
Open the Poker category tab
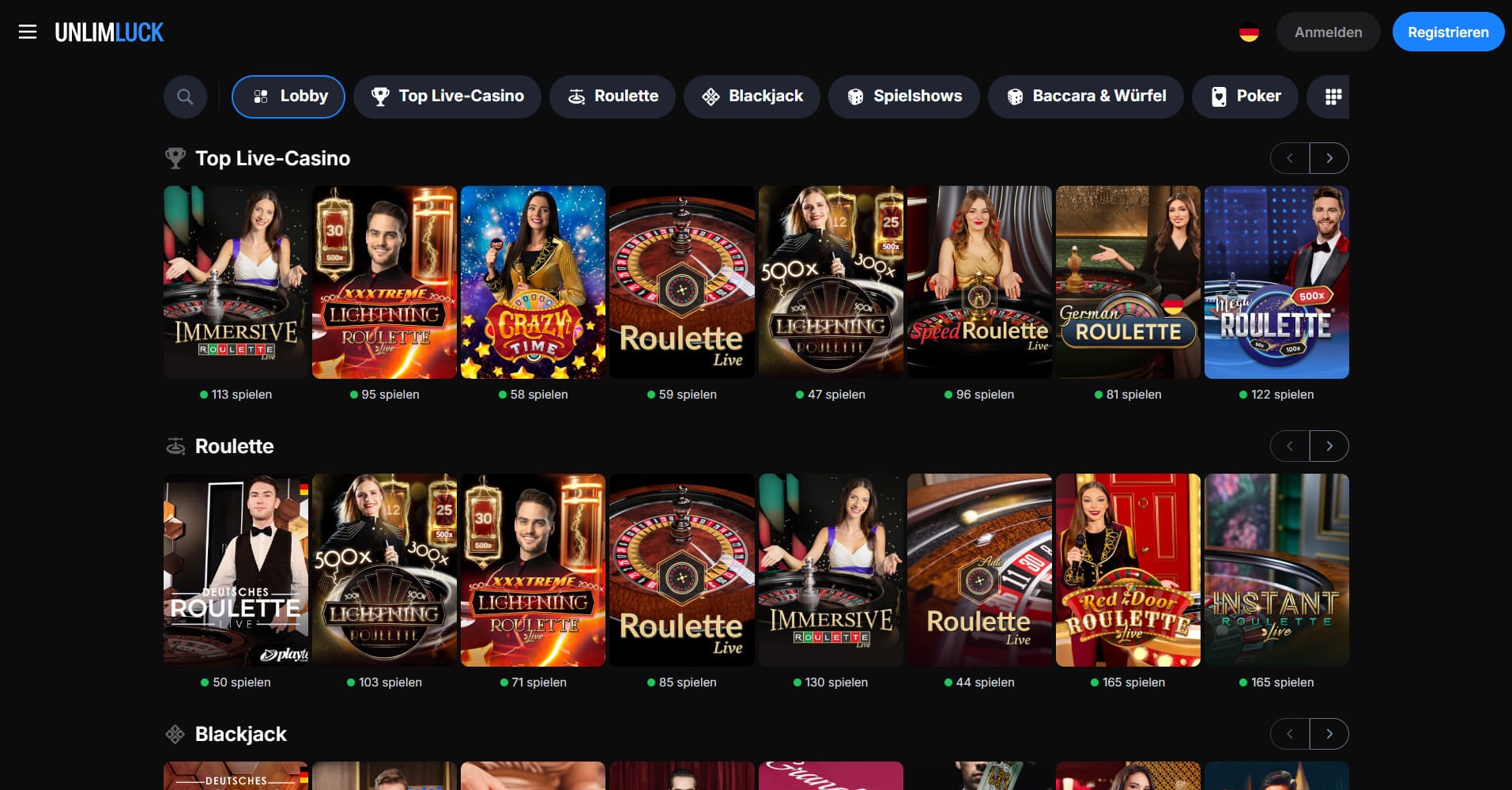point(1245,96)
